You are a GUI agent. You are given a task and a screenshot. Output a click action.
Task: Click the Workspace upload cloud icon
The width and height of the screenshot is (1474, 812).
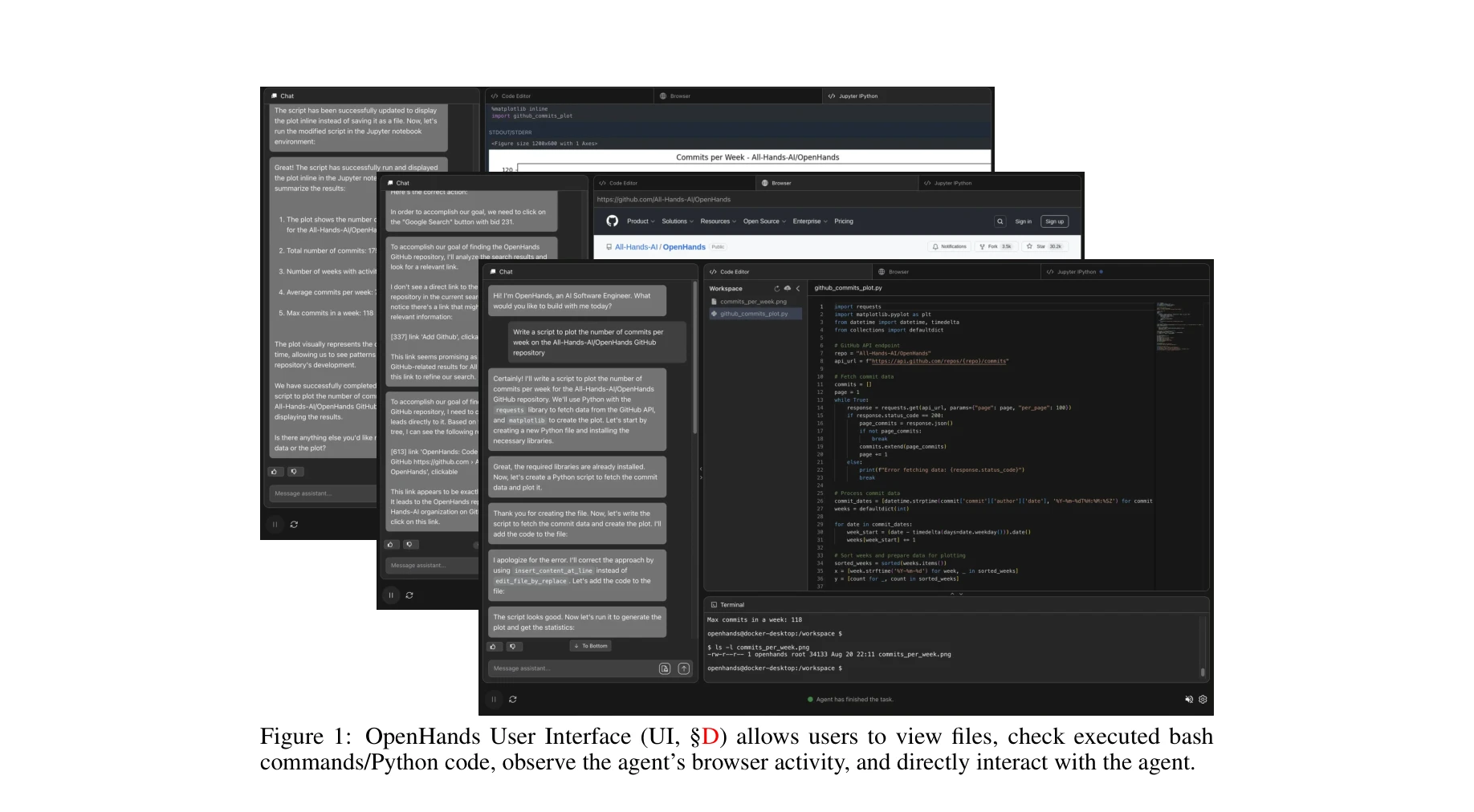[x=788, y=289]
